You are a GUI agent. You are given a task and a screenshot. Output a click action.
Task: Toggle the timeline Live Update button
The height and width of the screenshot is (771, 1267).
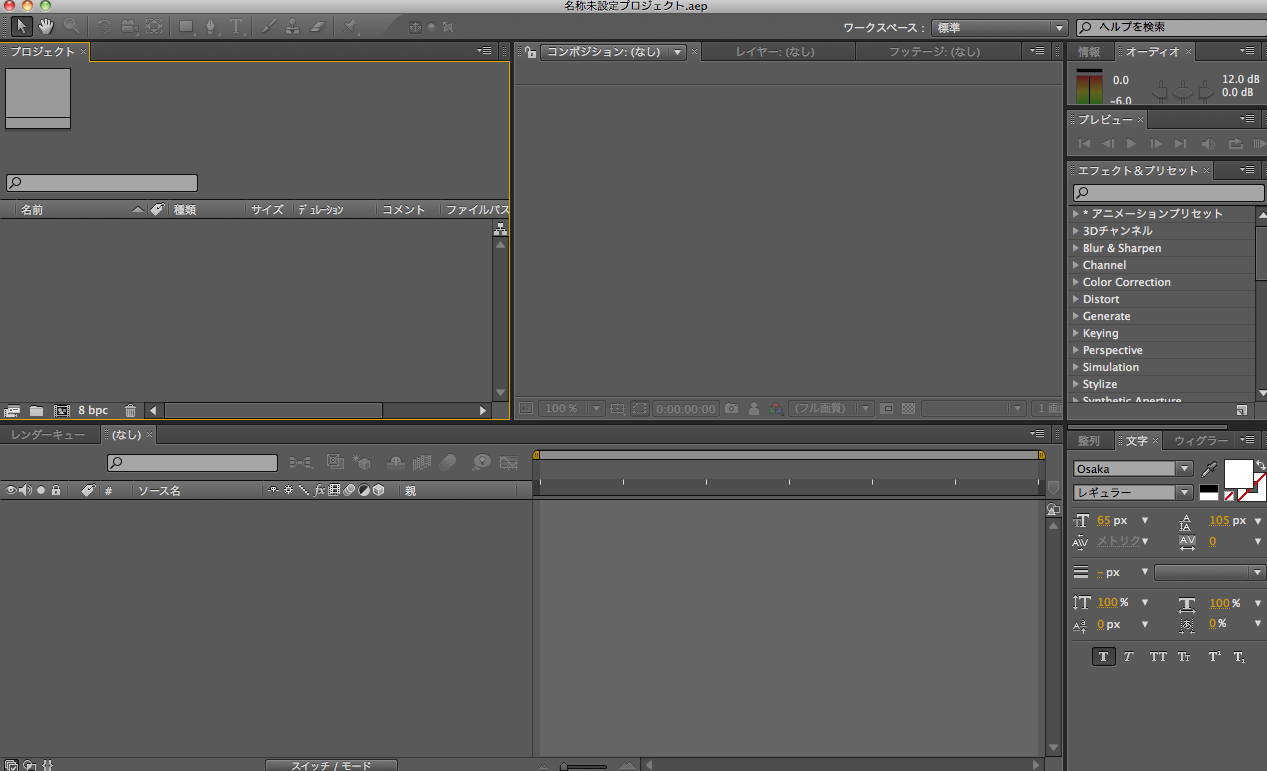pyautogui.click(x=335, y=462)
